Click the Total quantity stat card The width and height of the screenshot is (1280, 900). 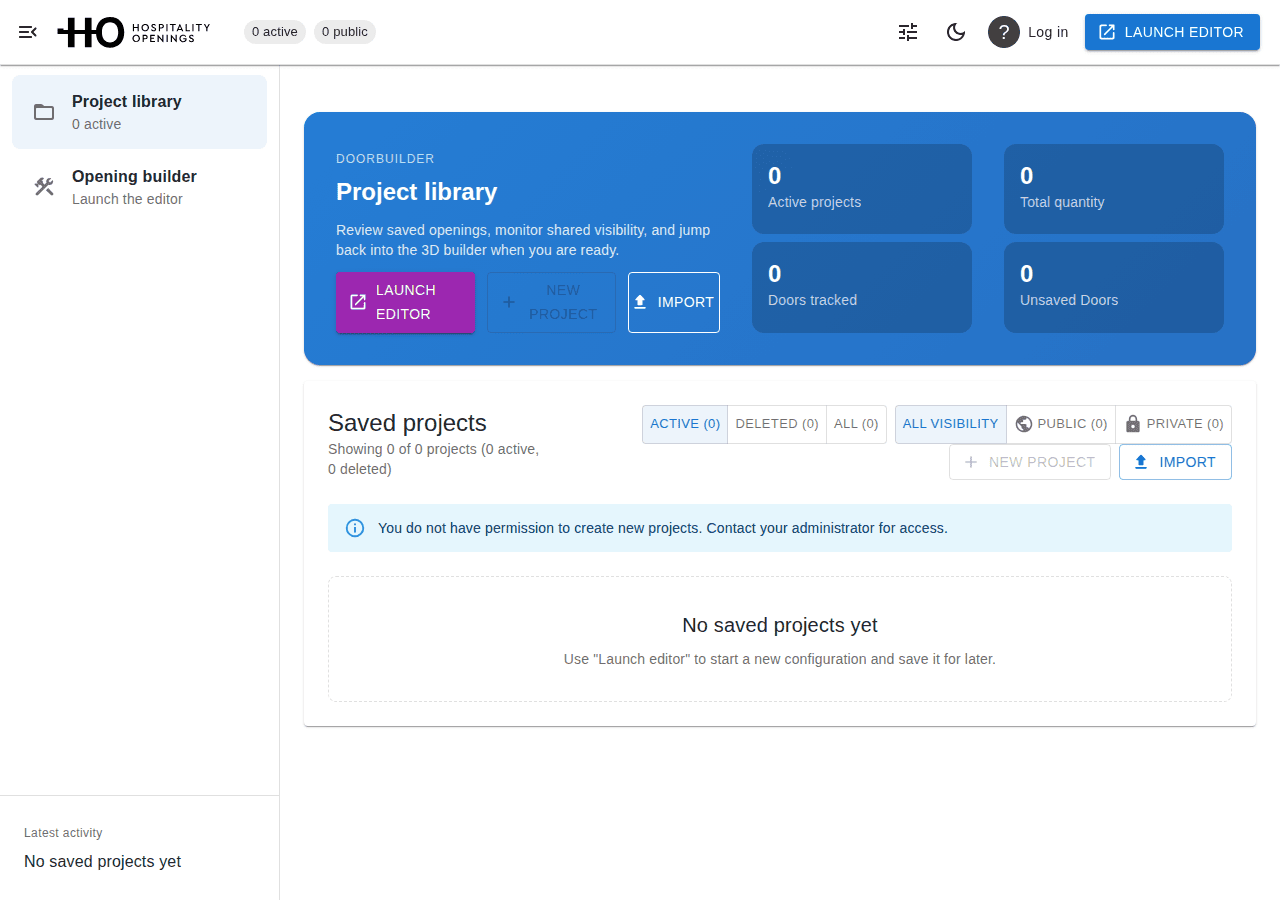1114,189
